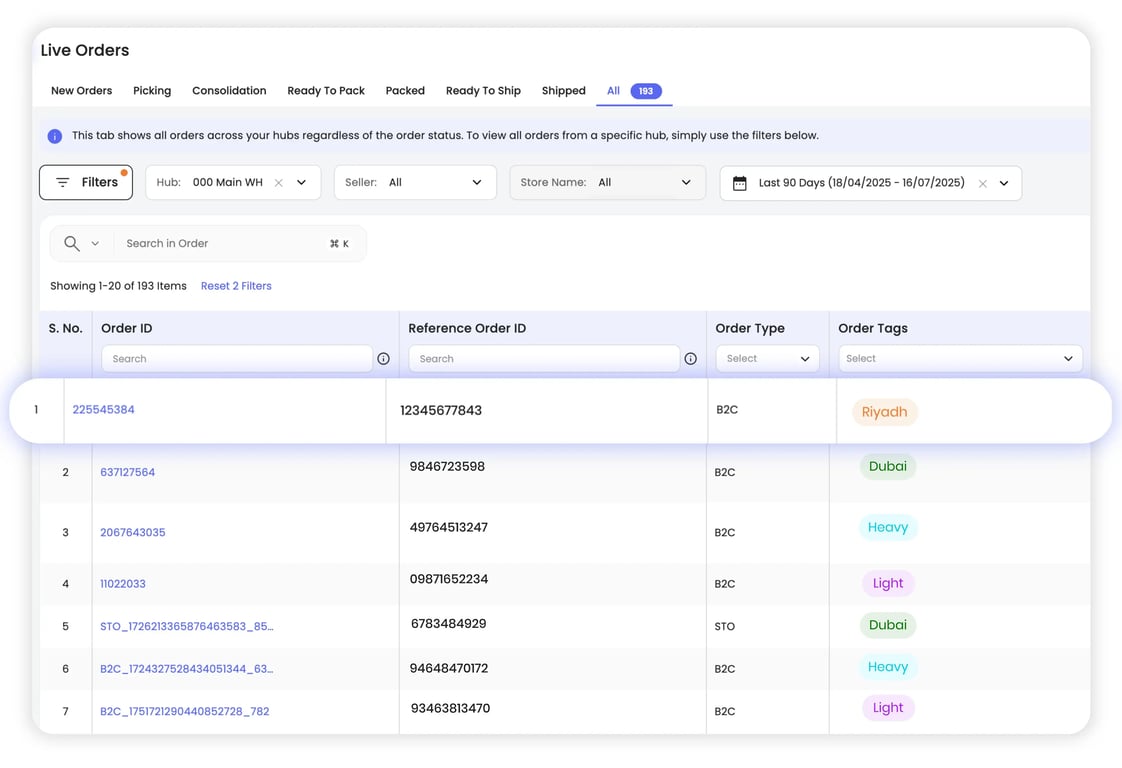
Task: Expand the search type chevron beside magnifier
Action: (95, 244)
